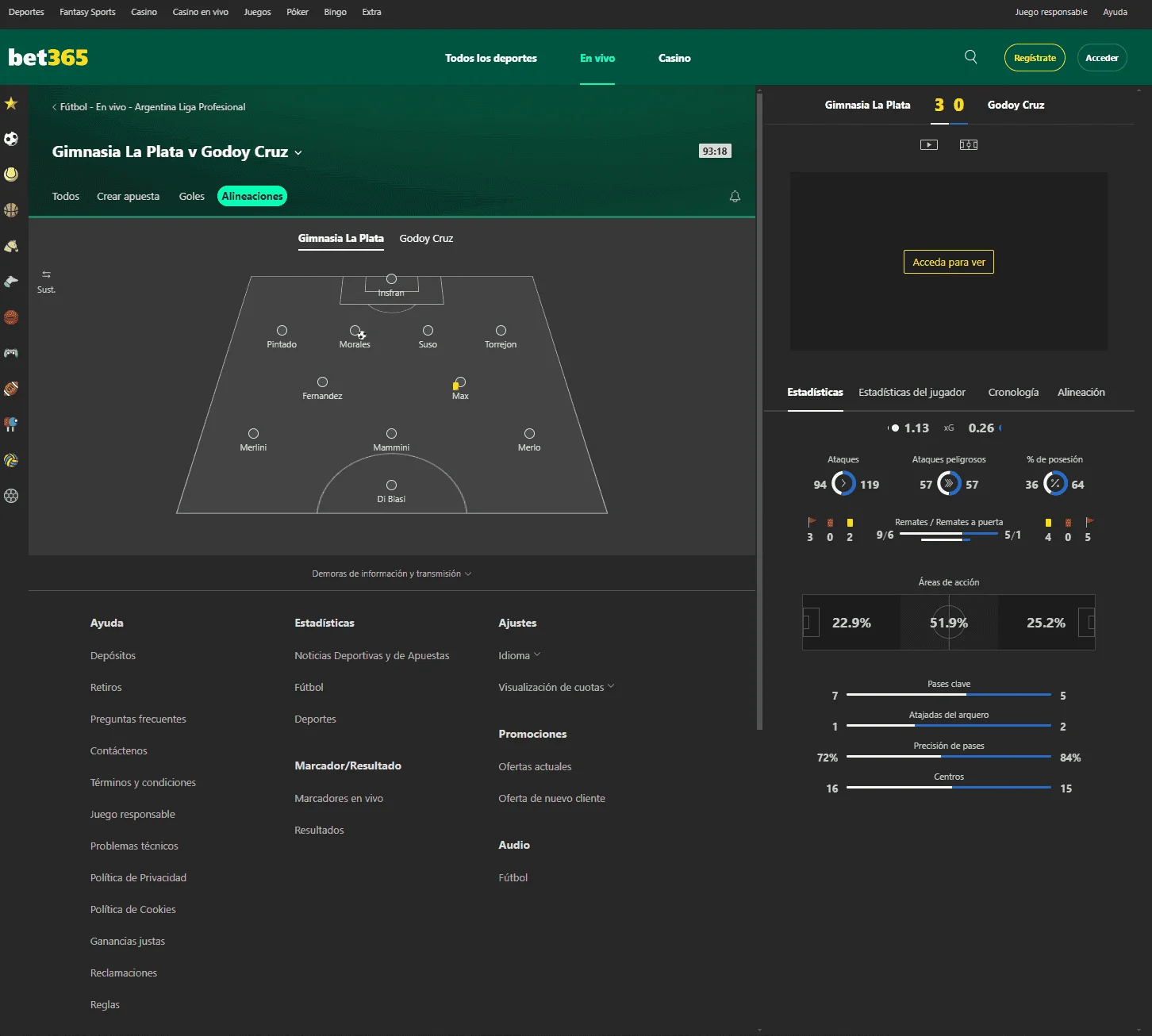Image resolution: width=1152 pixels, height=1036 pixels.
Task: Switch to pitch tracker view icon
Action: (x=969, y=144)
